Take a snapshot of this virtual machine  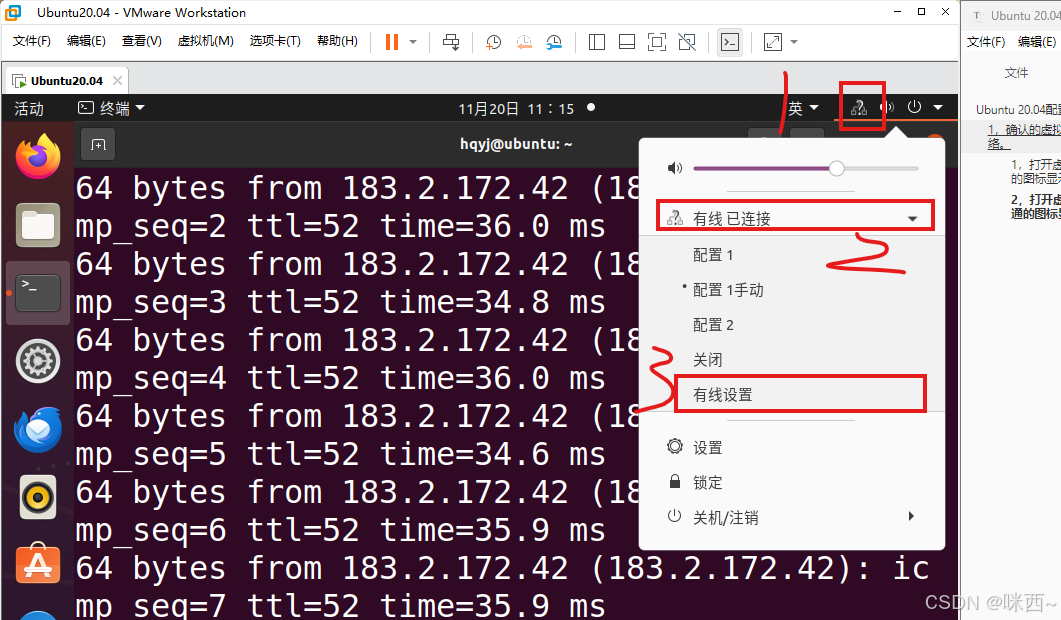coord(493,42)
